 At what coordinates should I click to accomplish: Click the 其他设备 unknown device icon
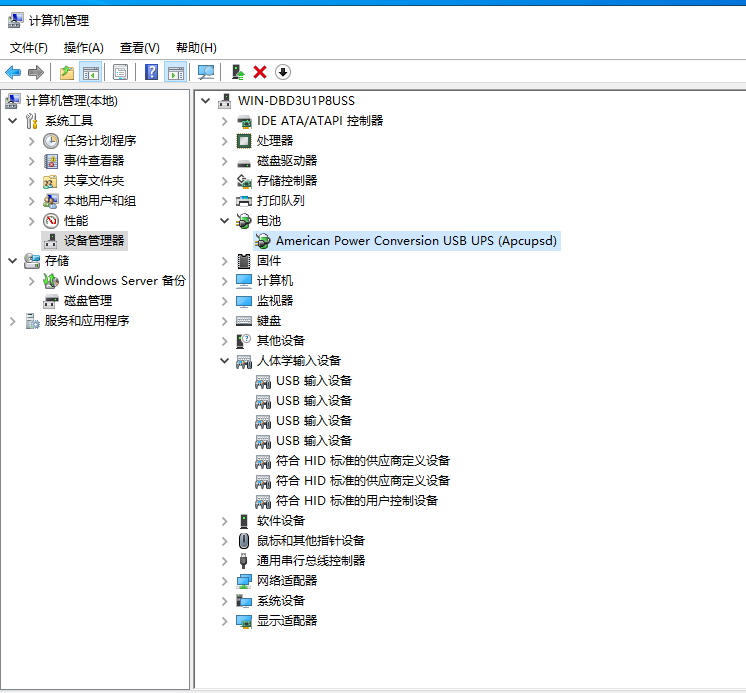click(244, 341)
